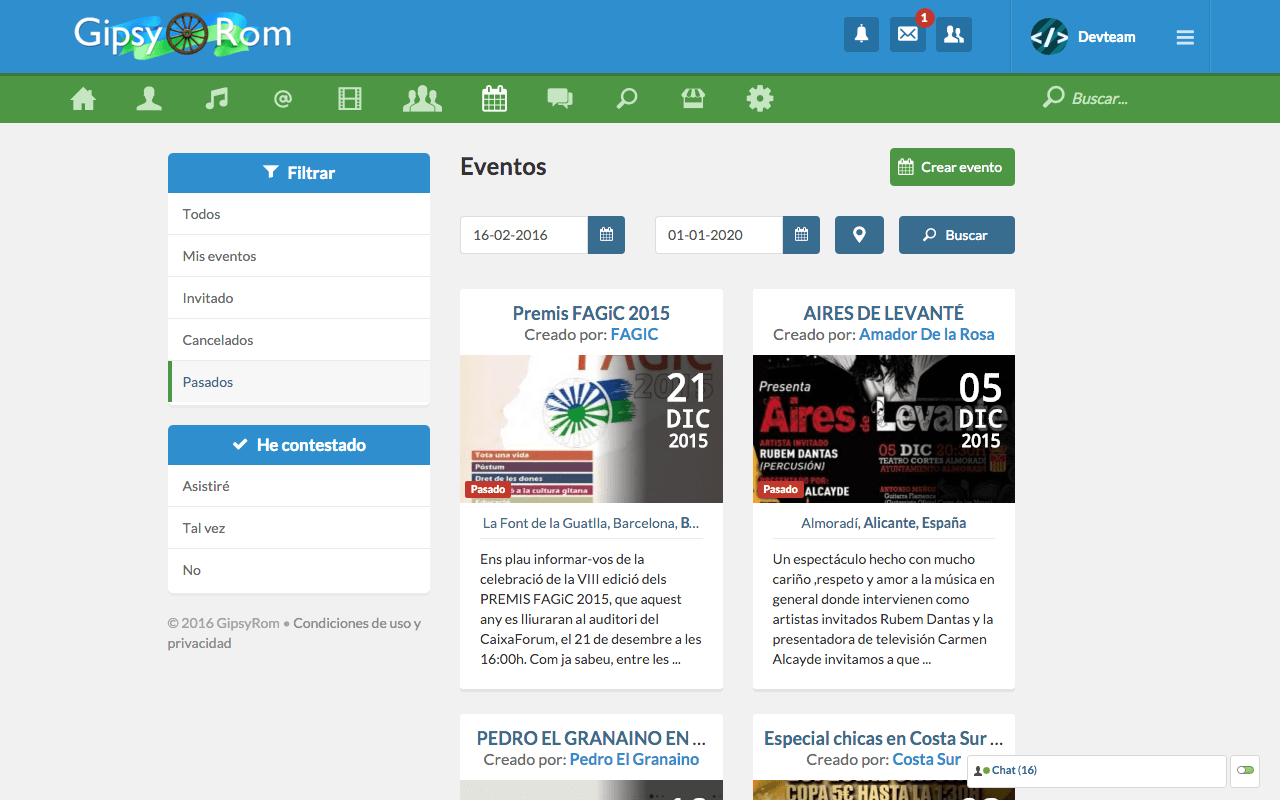
Task: Open the home icon in the navigation bar
Action: click(x=83, y=98)
